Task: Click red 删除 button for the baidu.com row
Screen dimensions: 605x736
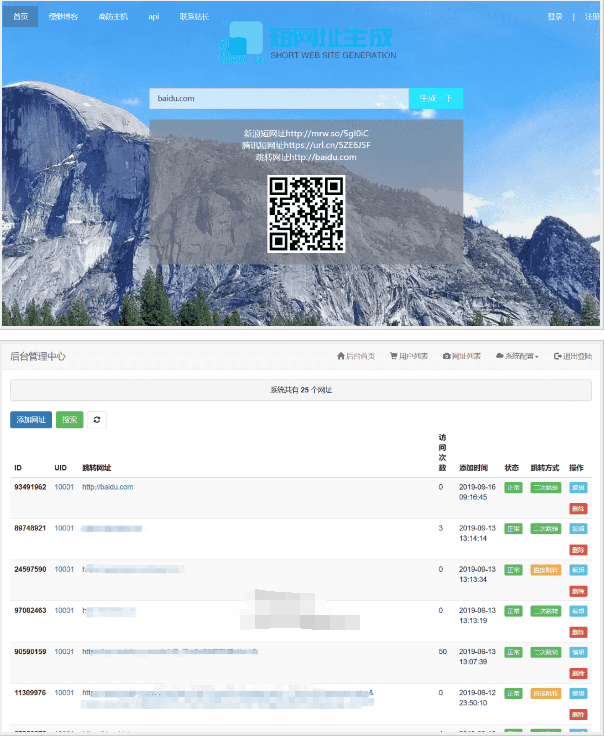Action: point(578,508)
